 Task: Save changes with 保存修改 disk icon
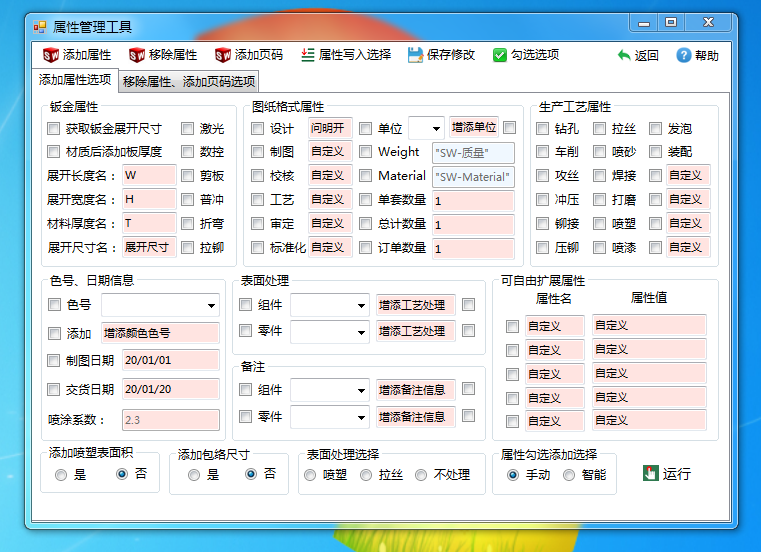pos(415,55)
